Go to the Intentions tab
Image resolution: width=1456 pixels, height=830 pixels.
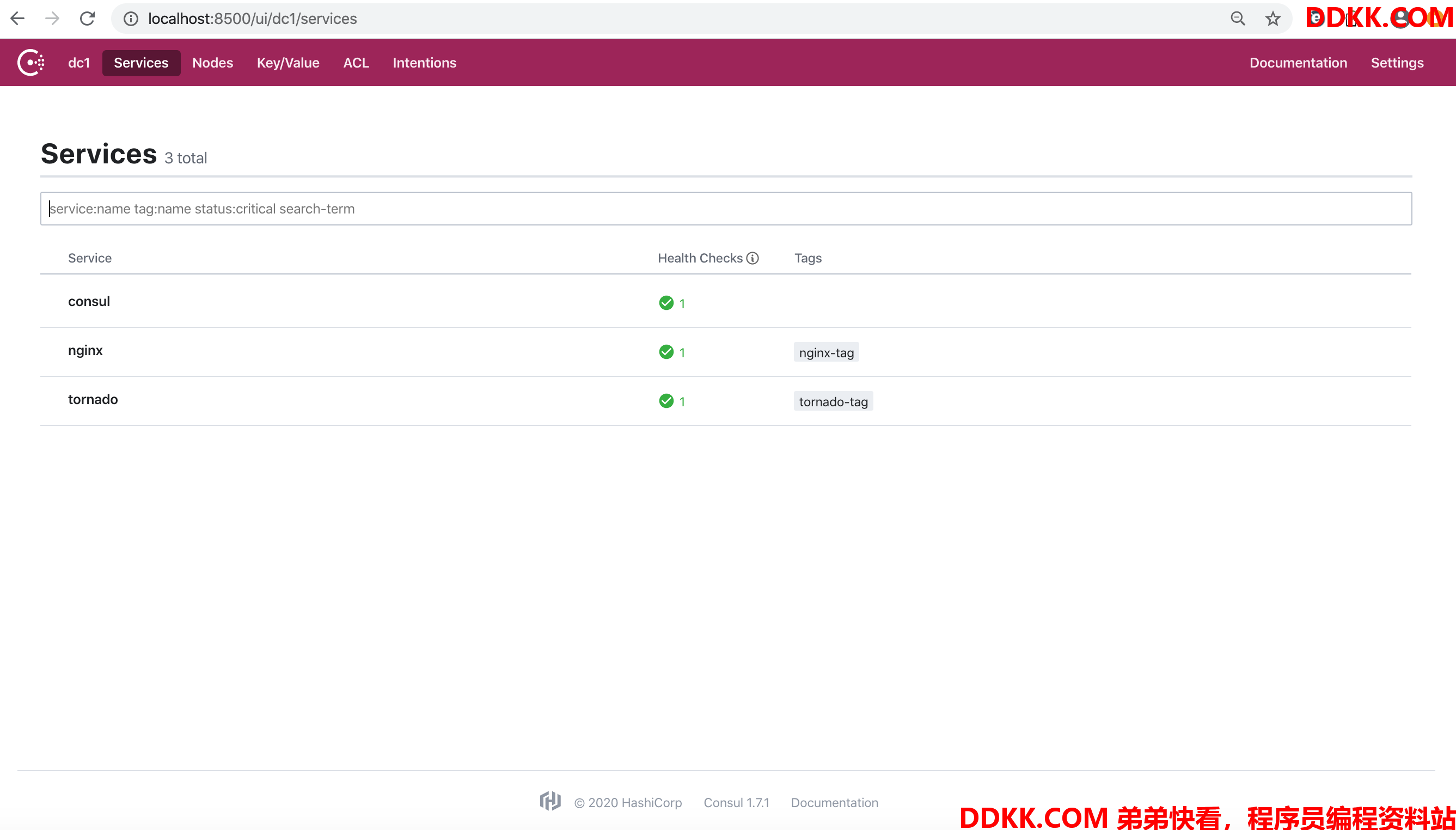click(x=424, y=63)
